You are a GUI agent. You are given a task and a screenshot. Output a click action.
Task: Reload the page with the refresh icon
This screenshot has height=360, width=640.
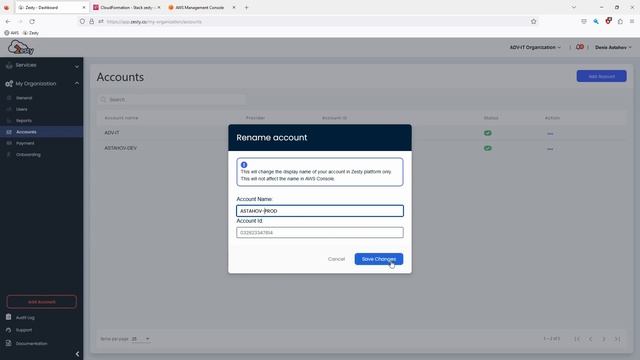pos(32,22)
